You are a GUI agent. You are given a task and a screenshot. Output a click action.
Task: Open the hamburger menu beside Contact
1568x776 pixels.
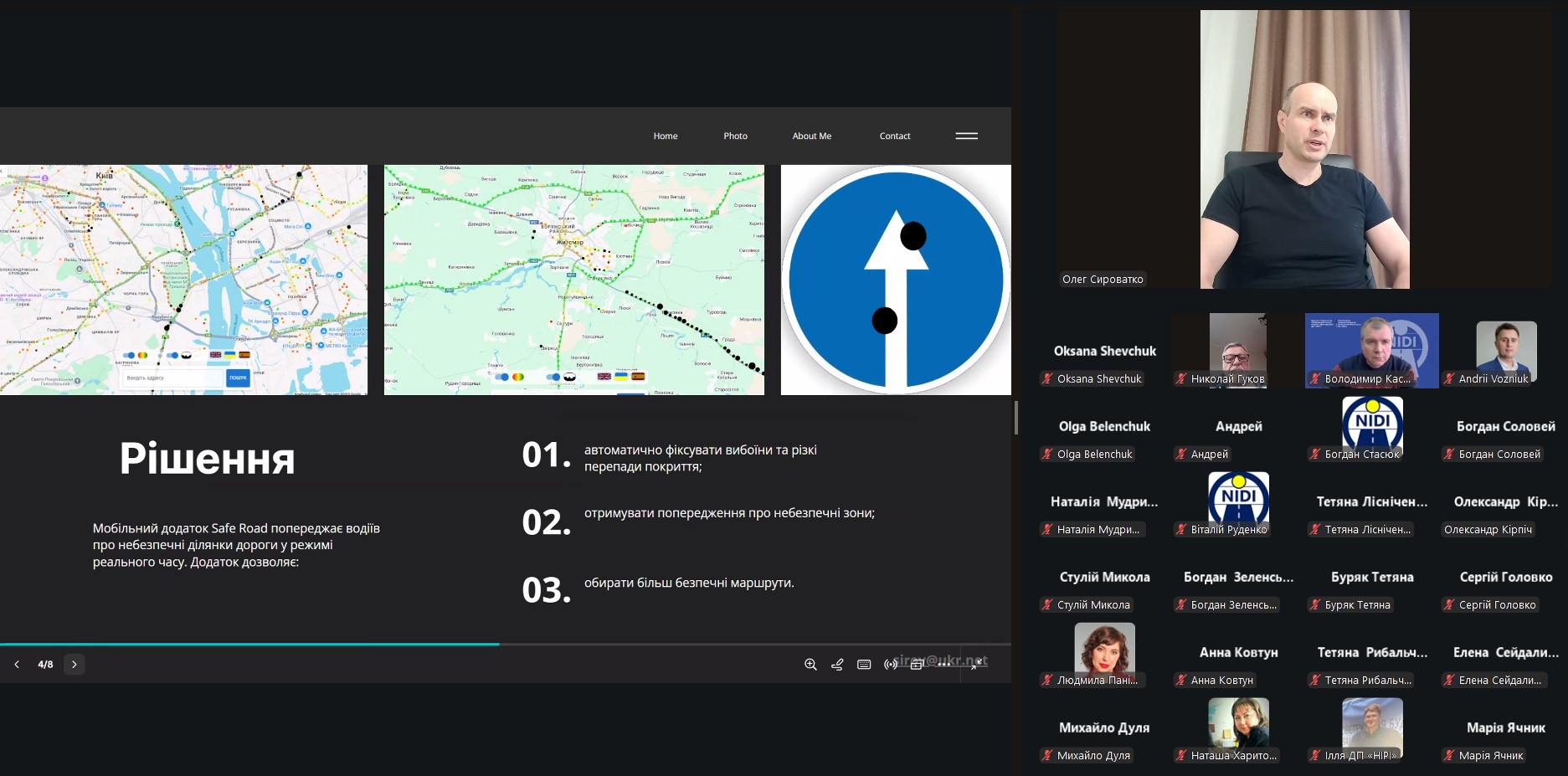pyautogui.click(x=966, y=136)
